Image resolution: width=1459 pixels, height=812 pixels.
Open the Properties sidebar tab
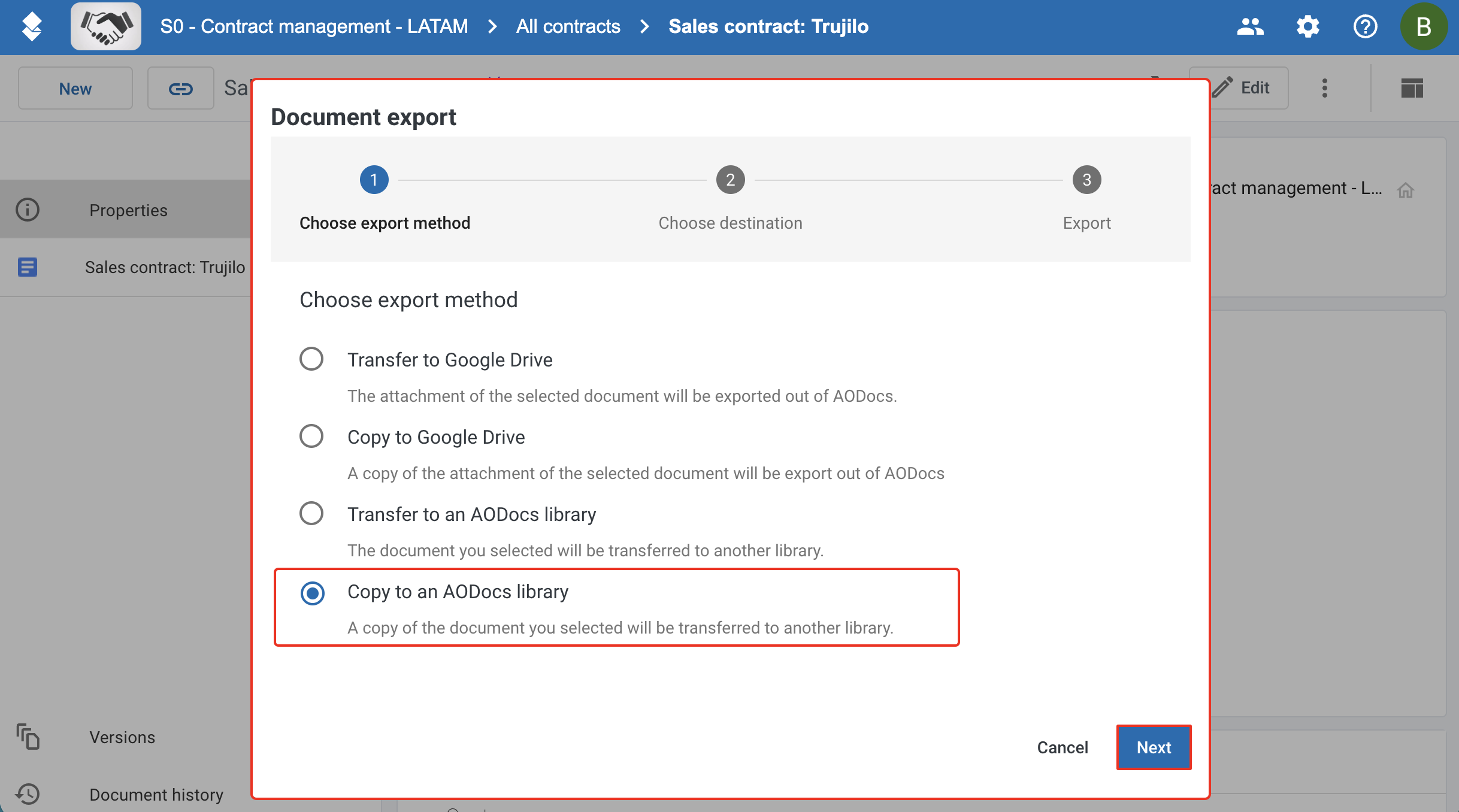click(x=126, y=210)
